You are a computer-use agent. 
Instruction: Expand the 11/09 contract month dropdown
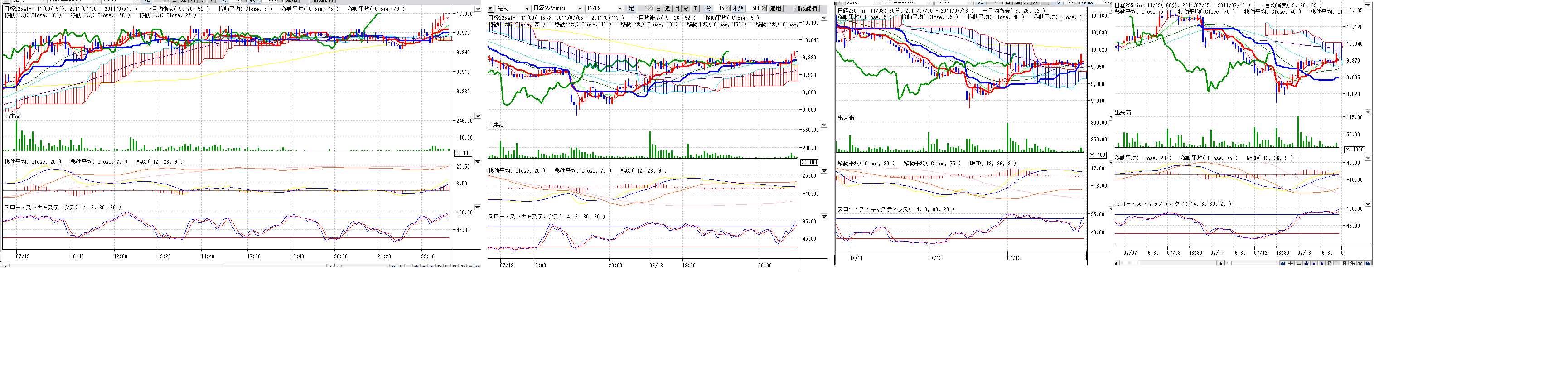[x=619, y=9]
